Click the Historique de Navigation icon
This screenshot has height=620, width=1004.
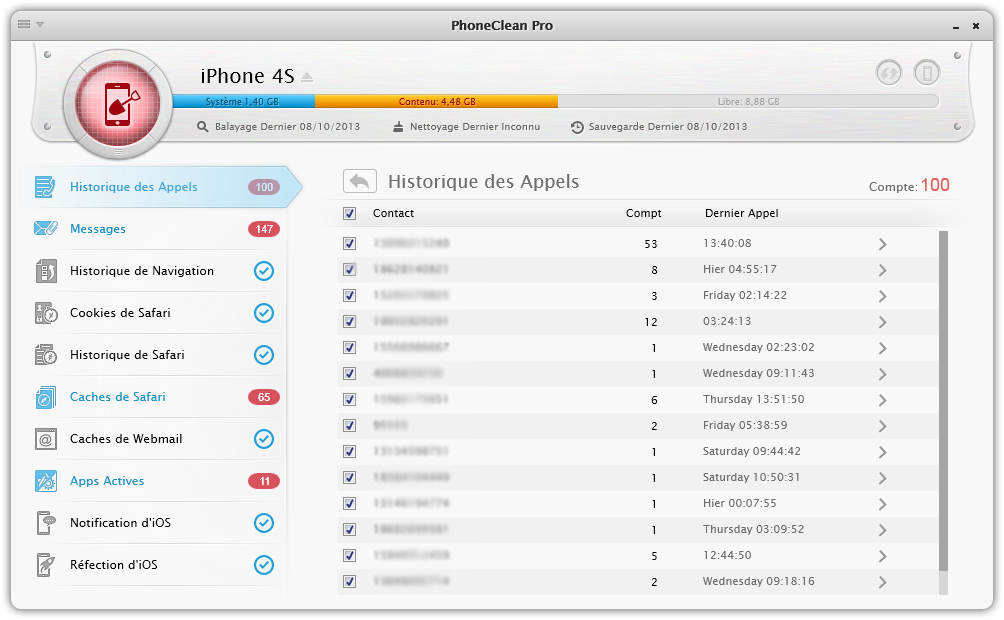[46, 271]
